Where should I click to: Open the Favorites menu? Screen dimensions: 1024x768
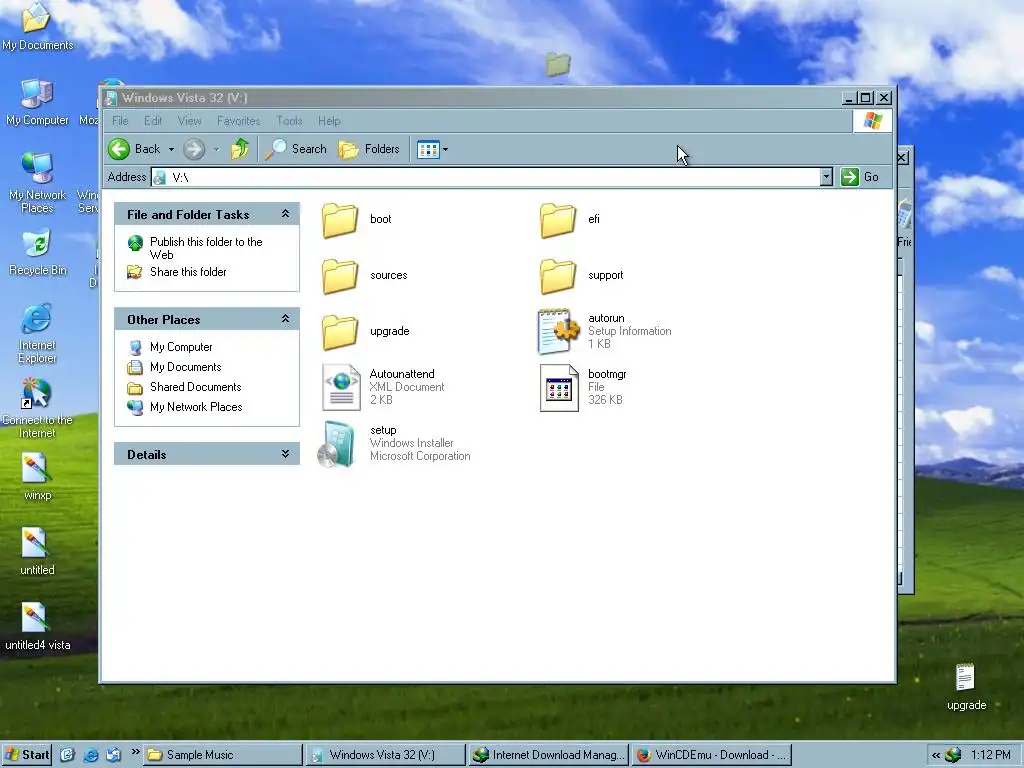pyautogui.click(x=238, y=121)
